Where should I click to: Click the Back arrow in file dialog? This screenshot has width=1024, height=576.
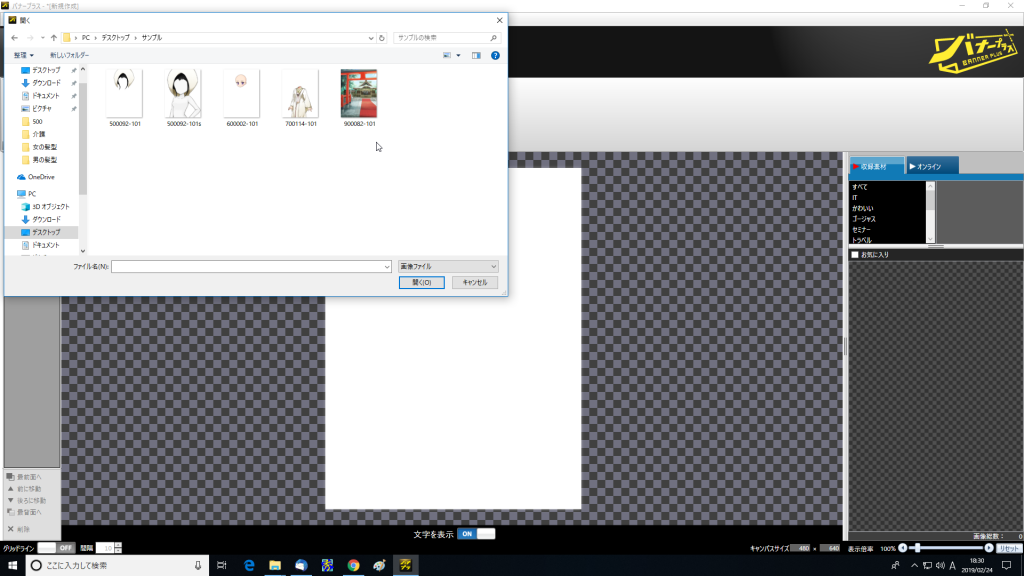point(14,38)
